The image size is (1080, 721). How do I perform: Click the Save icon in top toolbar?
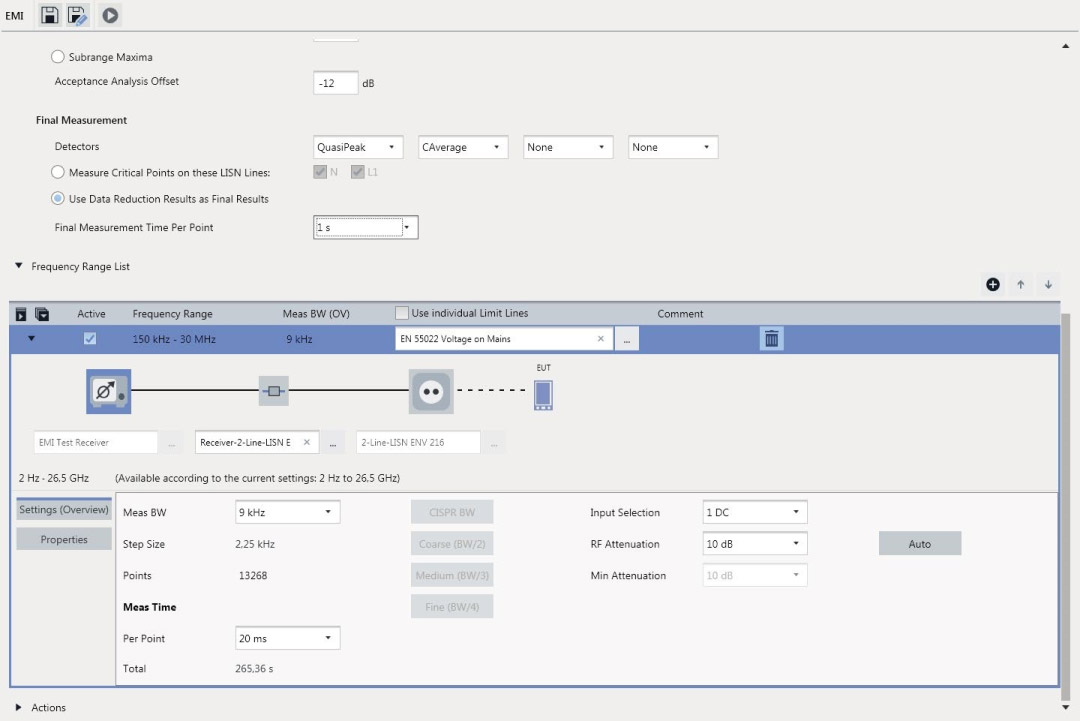coord(49,15)
